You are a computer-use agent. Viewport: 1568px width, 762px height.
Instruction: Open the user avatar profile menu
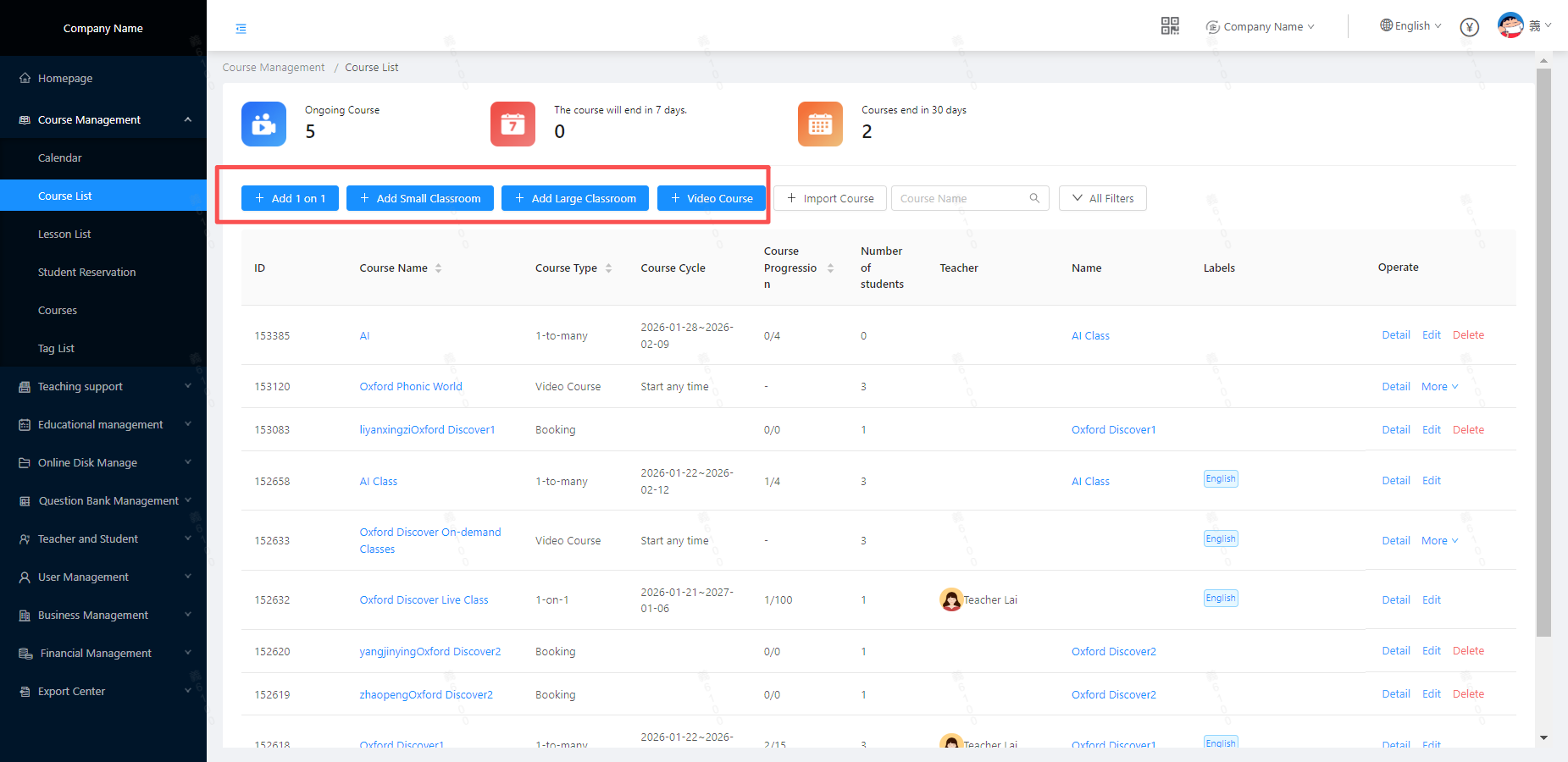(x=1510, y=25)
